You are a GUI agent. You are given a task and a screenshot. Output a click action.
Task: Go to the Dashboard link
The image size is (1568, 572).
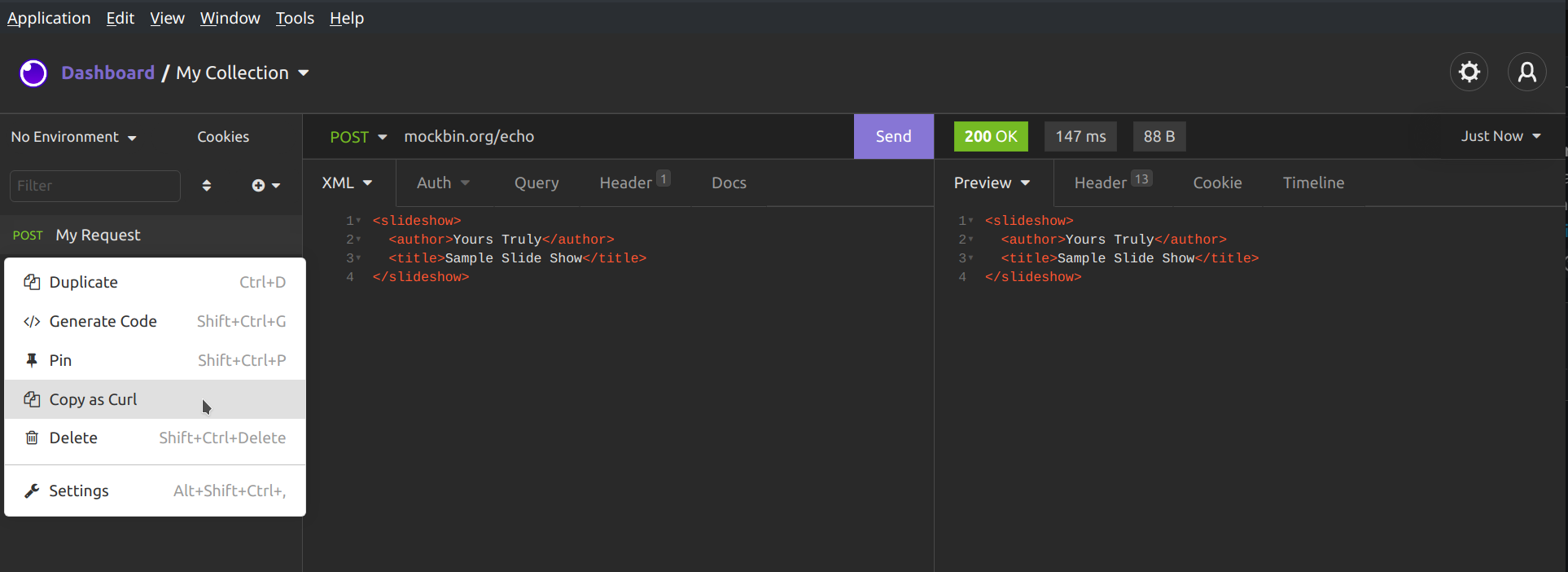pyautogui.click(x=107, y=73)
